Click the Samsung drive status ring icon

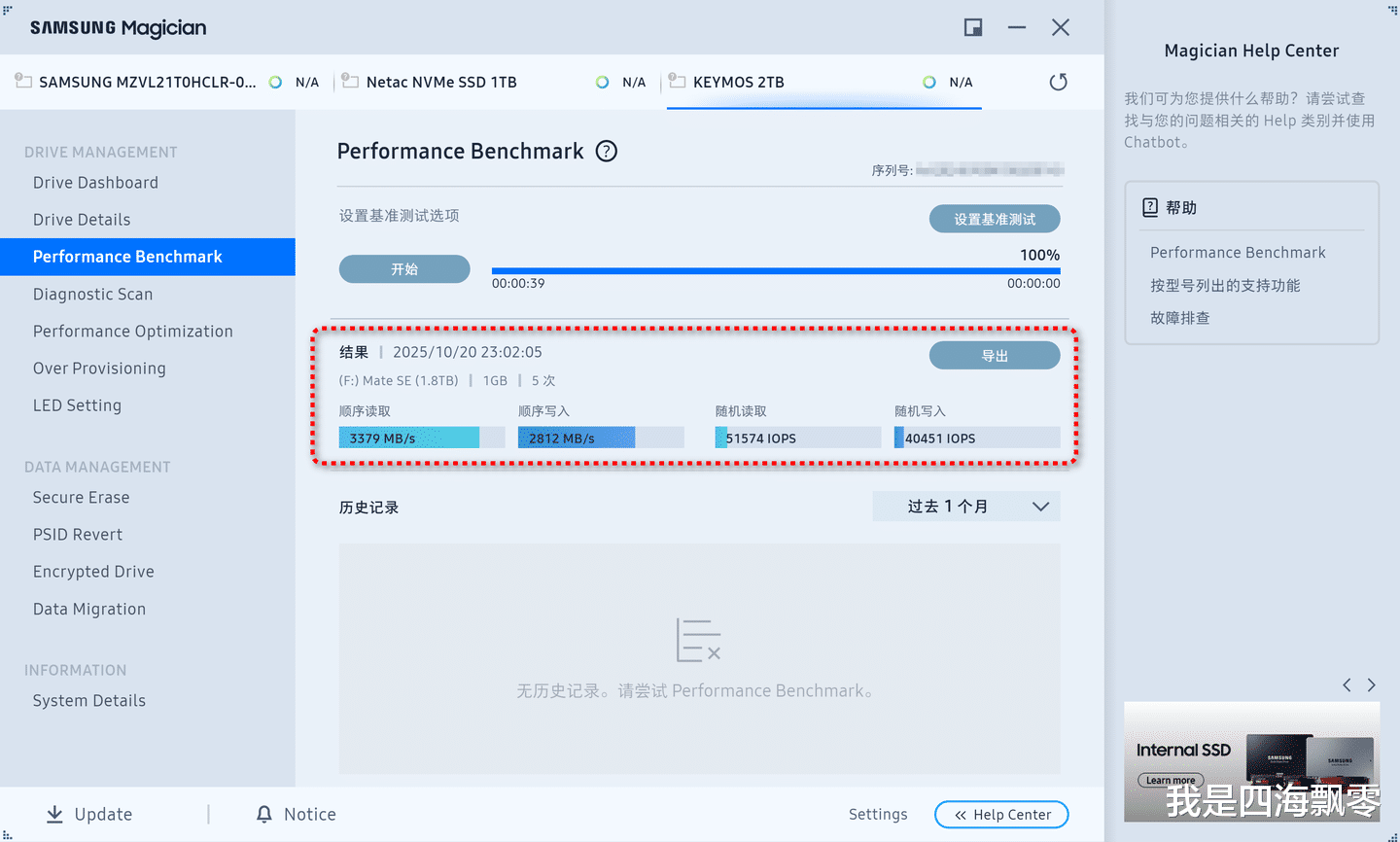(x=276, y=82)
